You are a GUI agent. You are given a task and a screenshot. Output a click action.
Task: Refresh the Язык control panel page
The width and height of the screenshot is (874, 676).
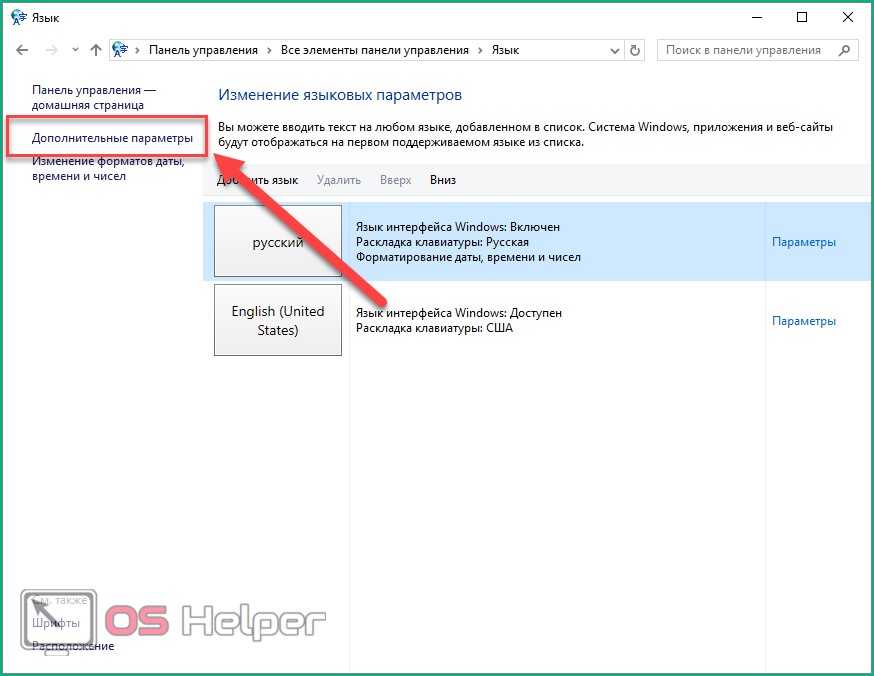point(635,50)
